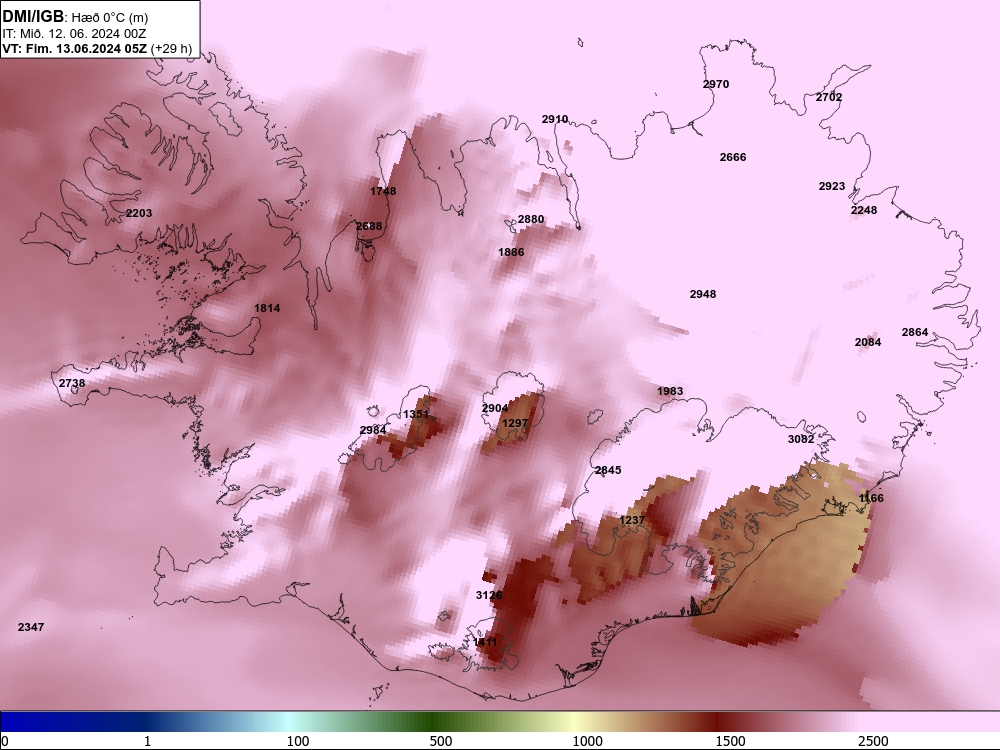Click the 2666 height value label
The width and height of the screenshot is (1000, 750).
[x=733, y=158]
